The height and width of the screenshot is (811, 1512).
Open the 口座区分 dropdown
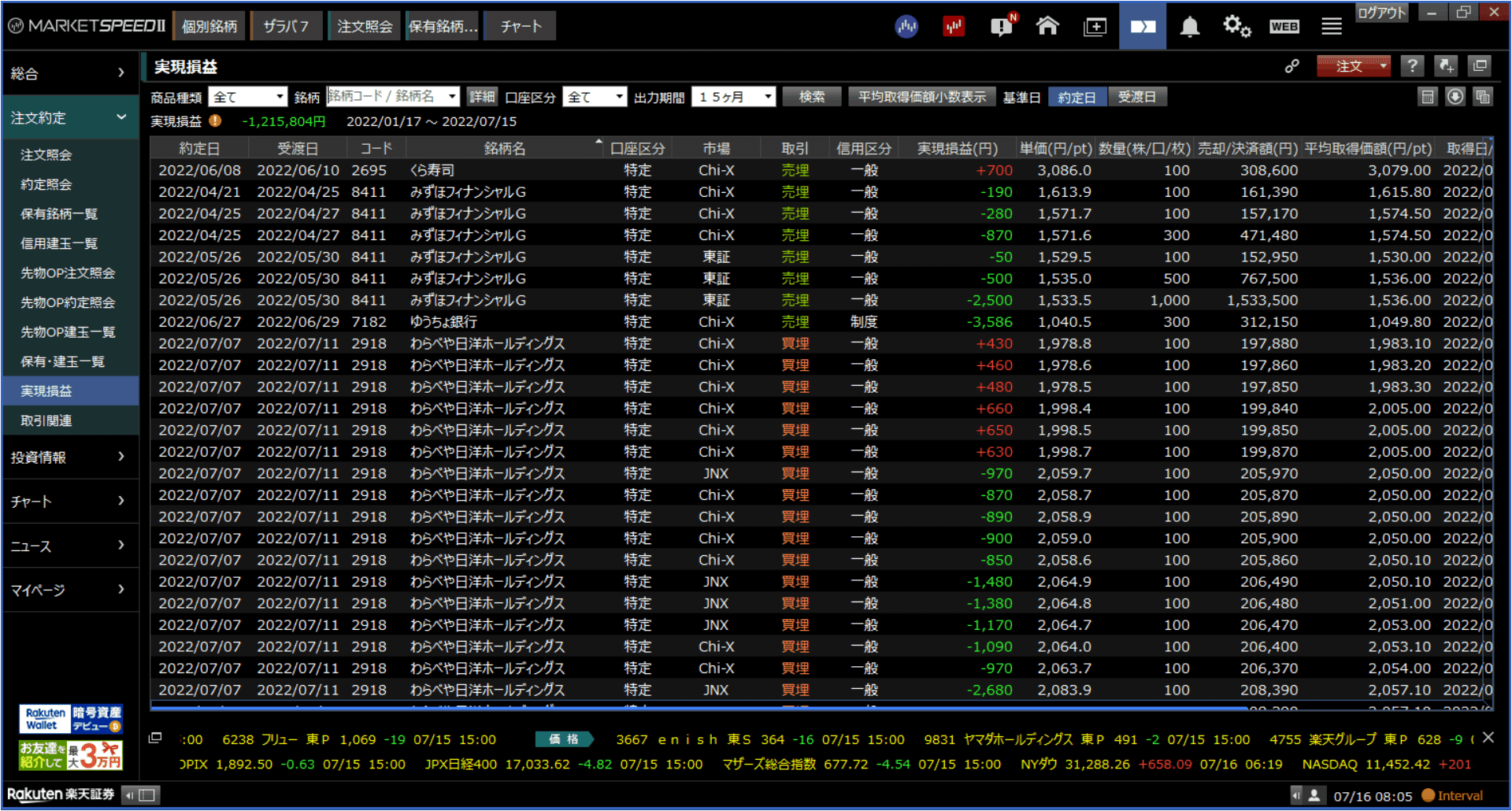(x=595, y=97)
